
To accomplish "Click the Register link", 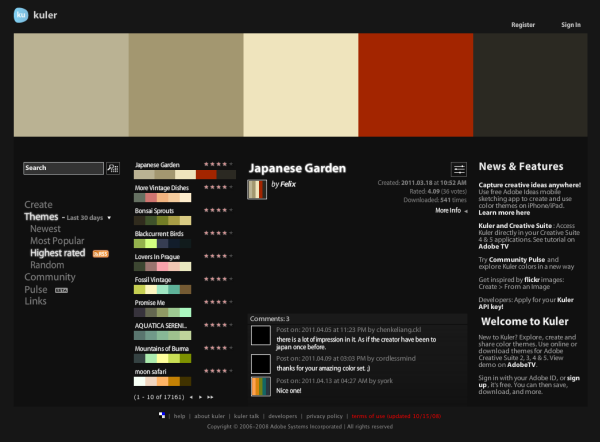I will 523,25.
